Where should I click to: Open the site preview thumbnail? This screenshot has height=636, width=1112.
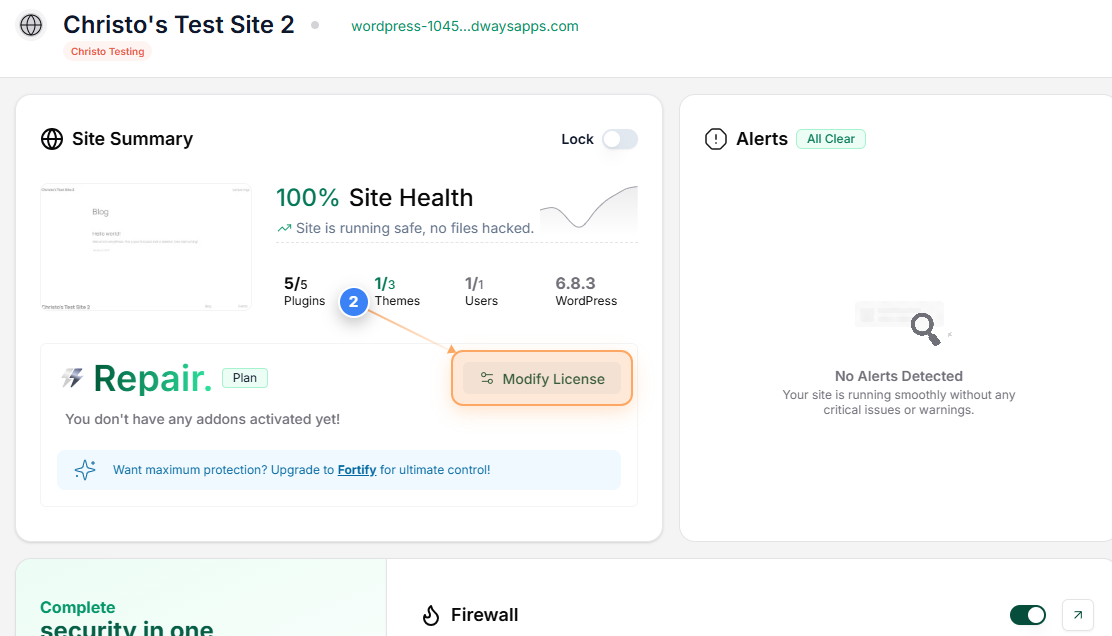point(145,247)
